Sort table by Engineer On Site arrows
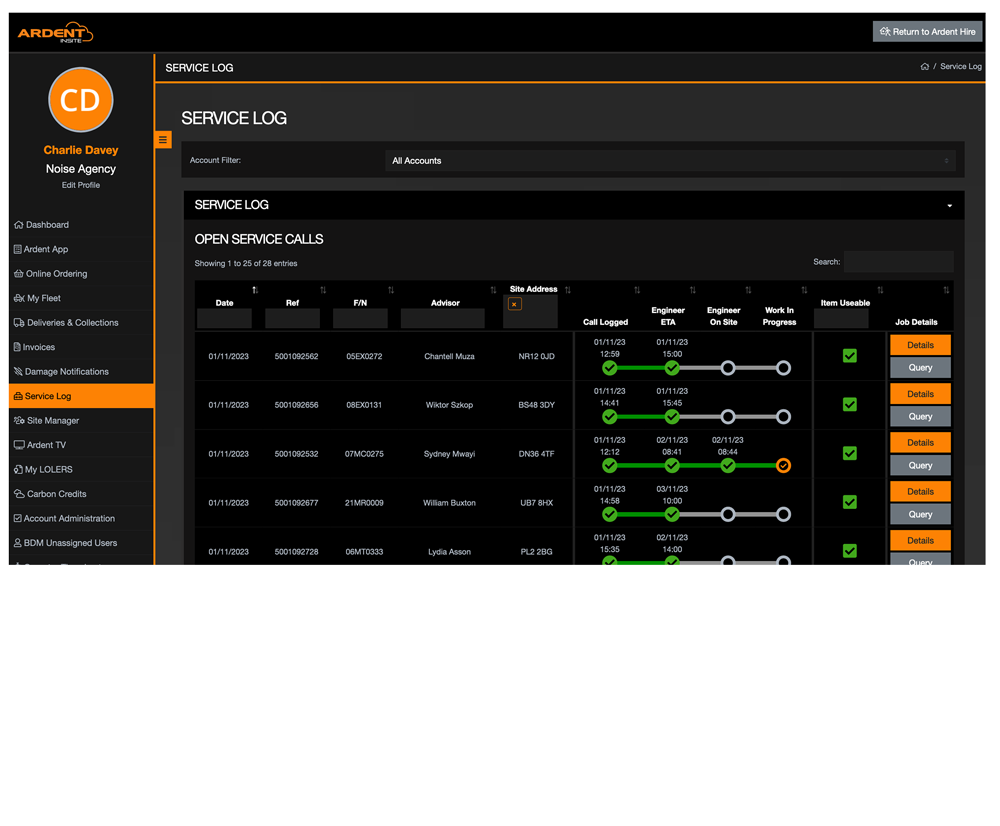 click(x=748, y=290)
